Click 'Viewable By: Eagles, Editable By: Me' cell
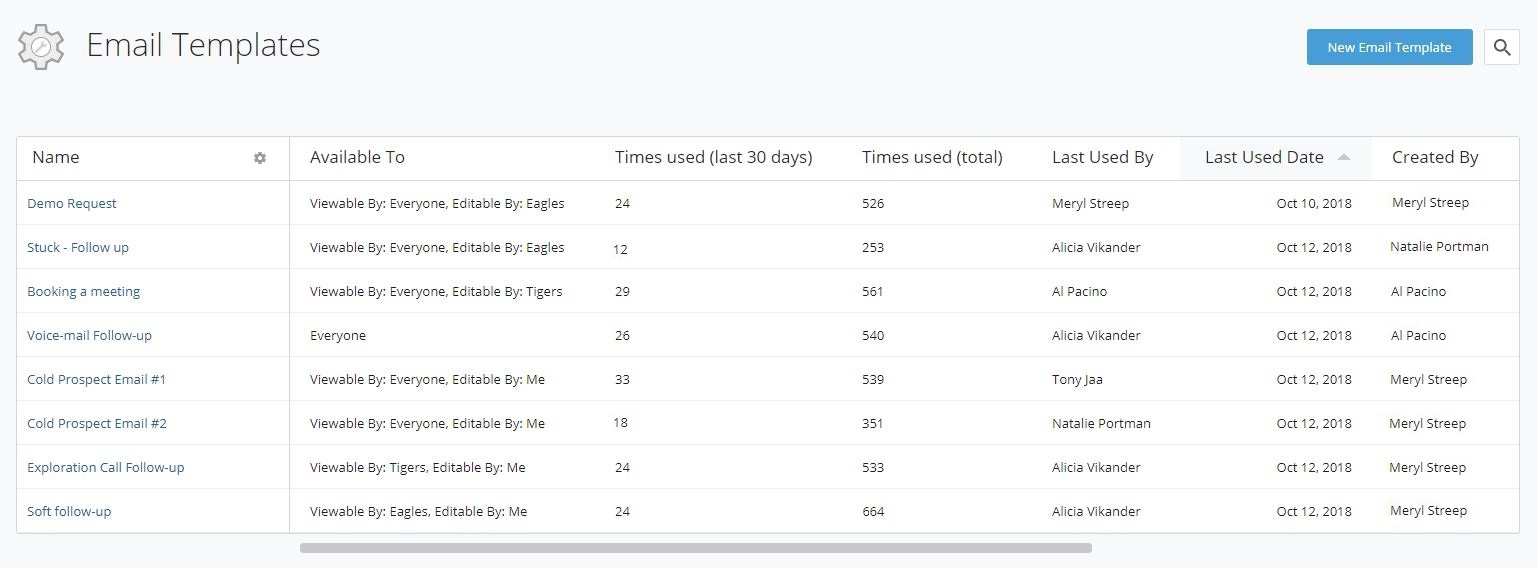This screenshot has height=568, width=1537. (x=418, y=511)
